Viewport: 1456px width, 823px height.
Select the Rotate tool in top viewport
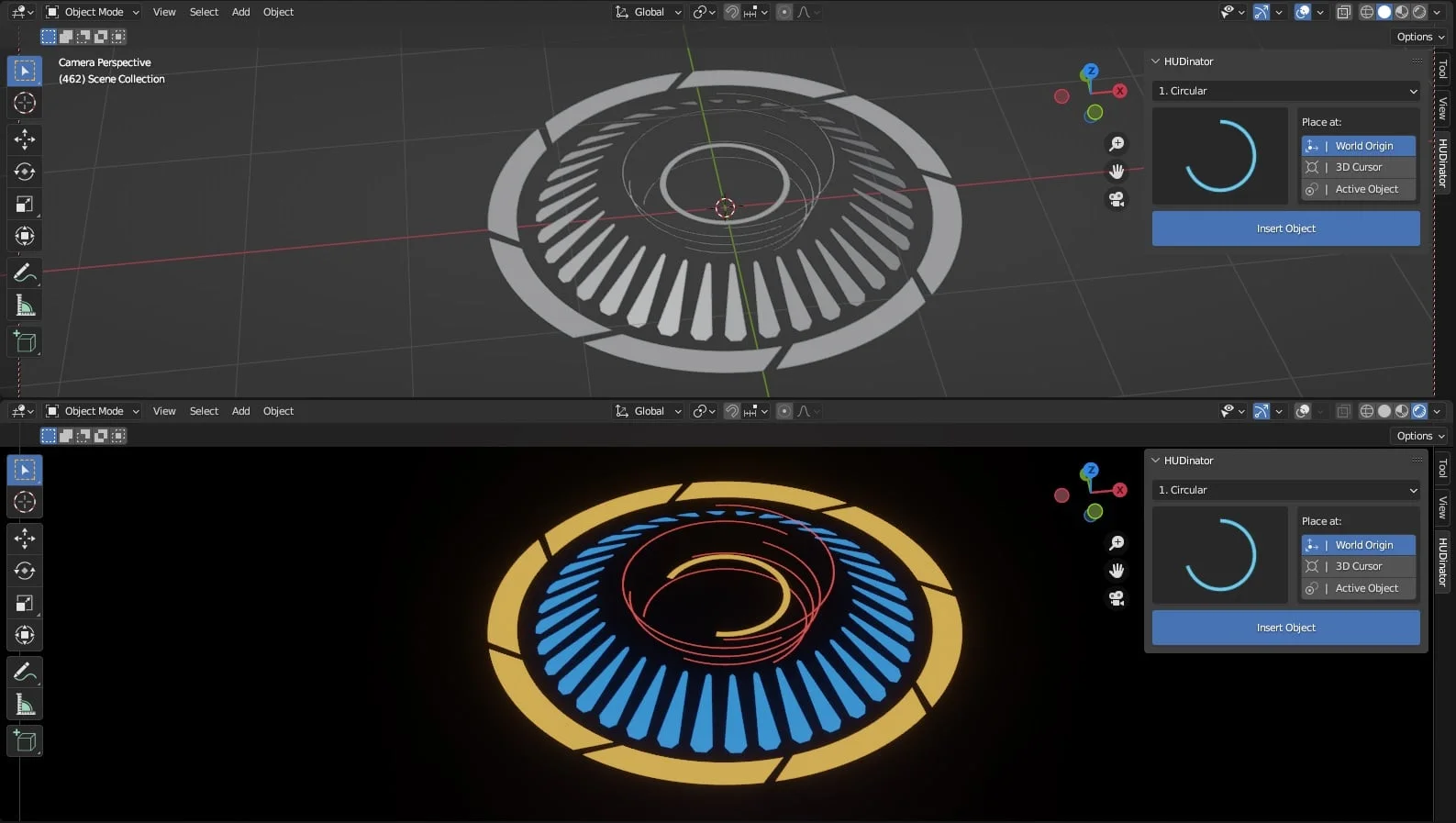click(25, 172)
